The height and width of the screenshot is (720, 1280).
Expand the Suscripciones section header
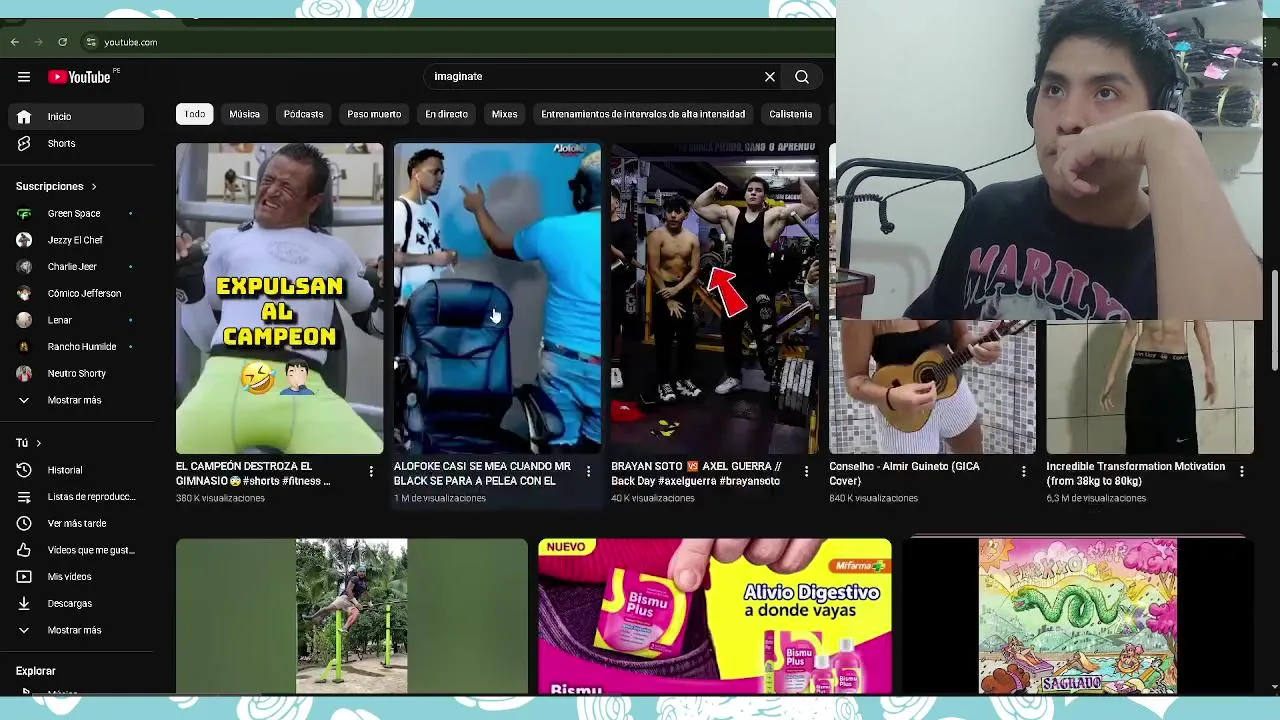[56, 187]
